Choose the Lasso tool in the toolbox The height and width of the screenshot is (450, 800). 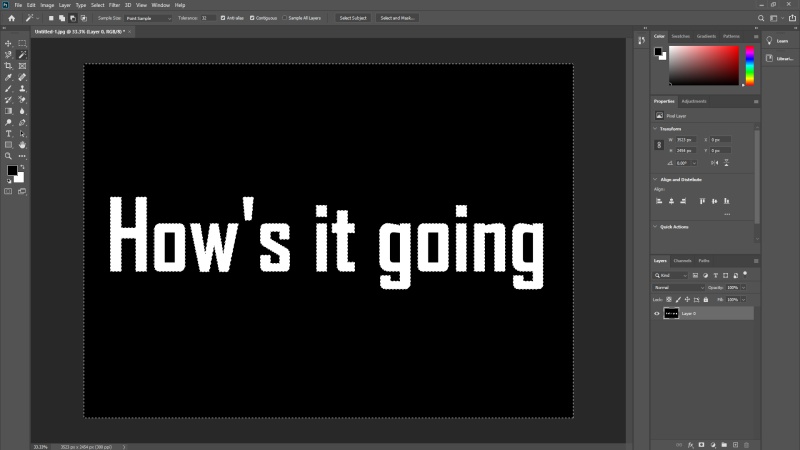tap(8, 55)
